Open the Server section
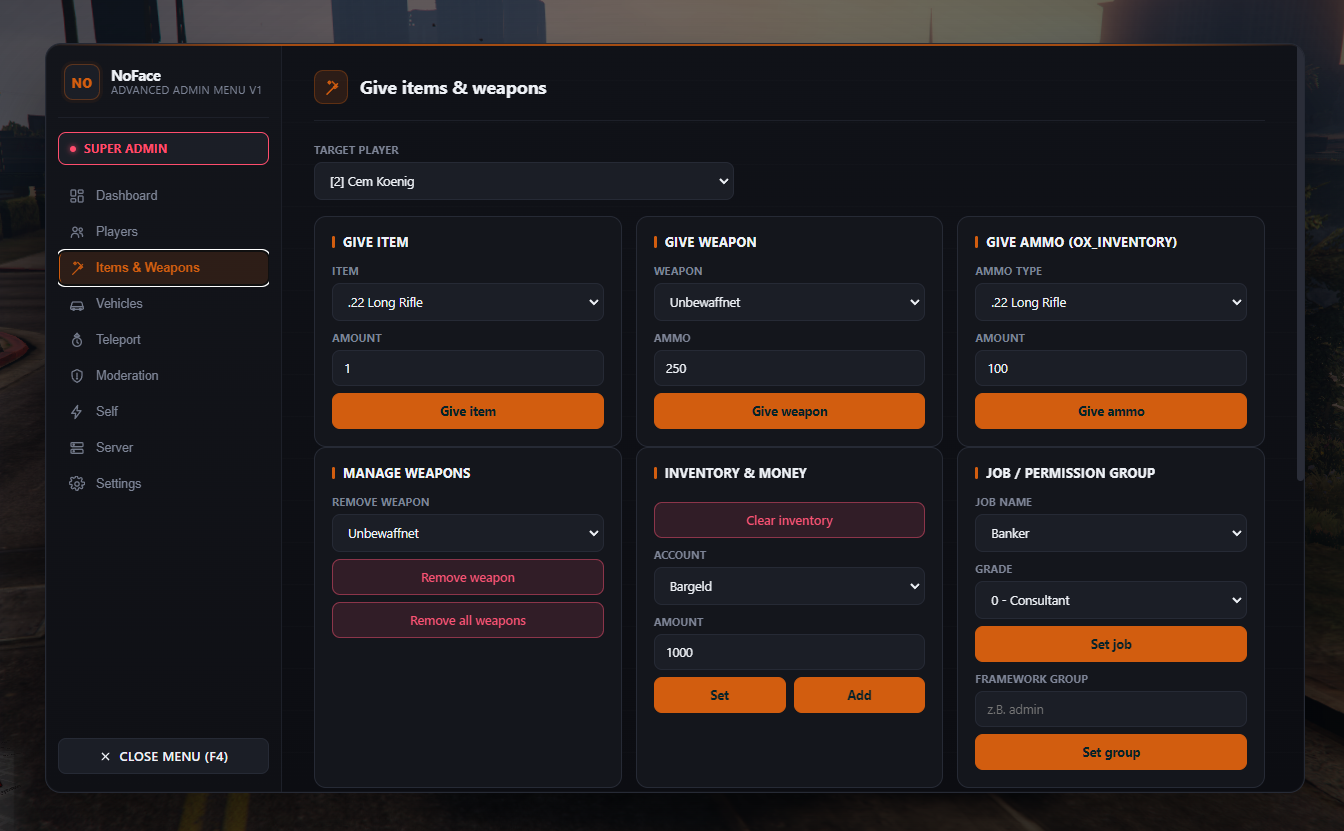Image resolution: width=1344 pixels, height=831 pixels. [163, 448]
